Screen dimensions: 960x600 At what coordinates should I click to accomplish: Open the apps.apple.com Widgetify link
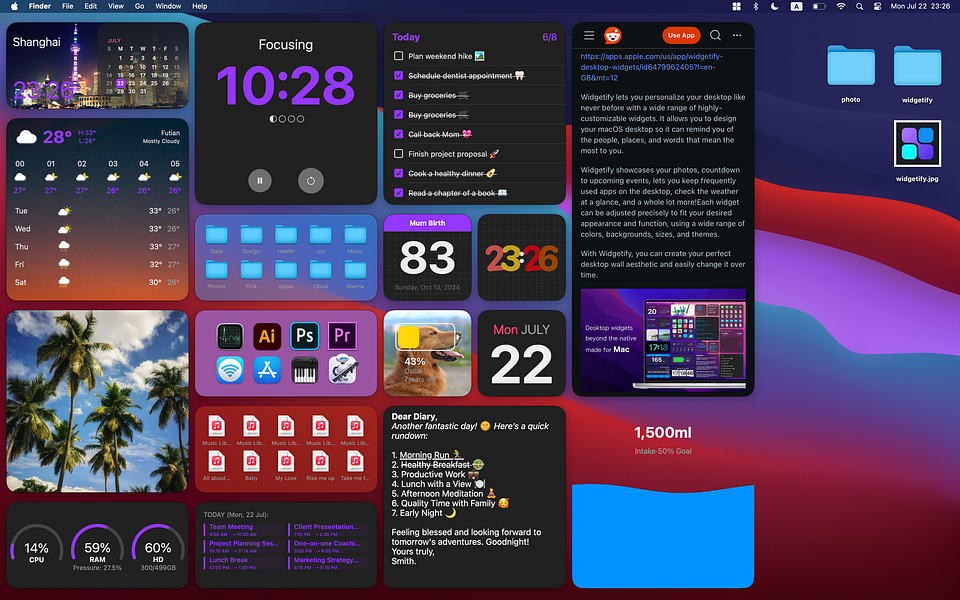click(651, 67)
